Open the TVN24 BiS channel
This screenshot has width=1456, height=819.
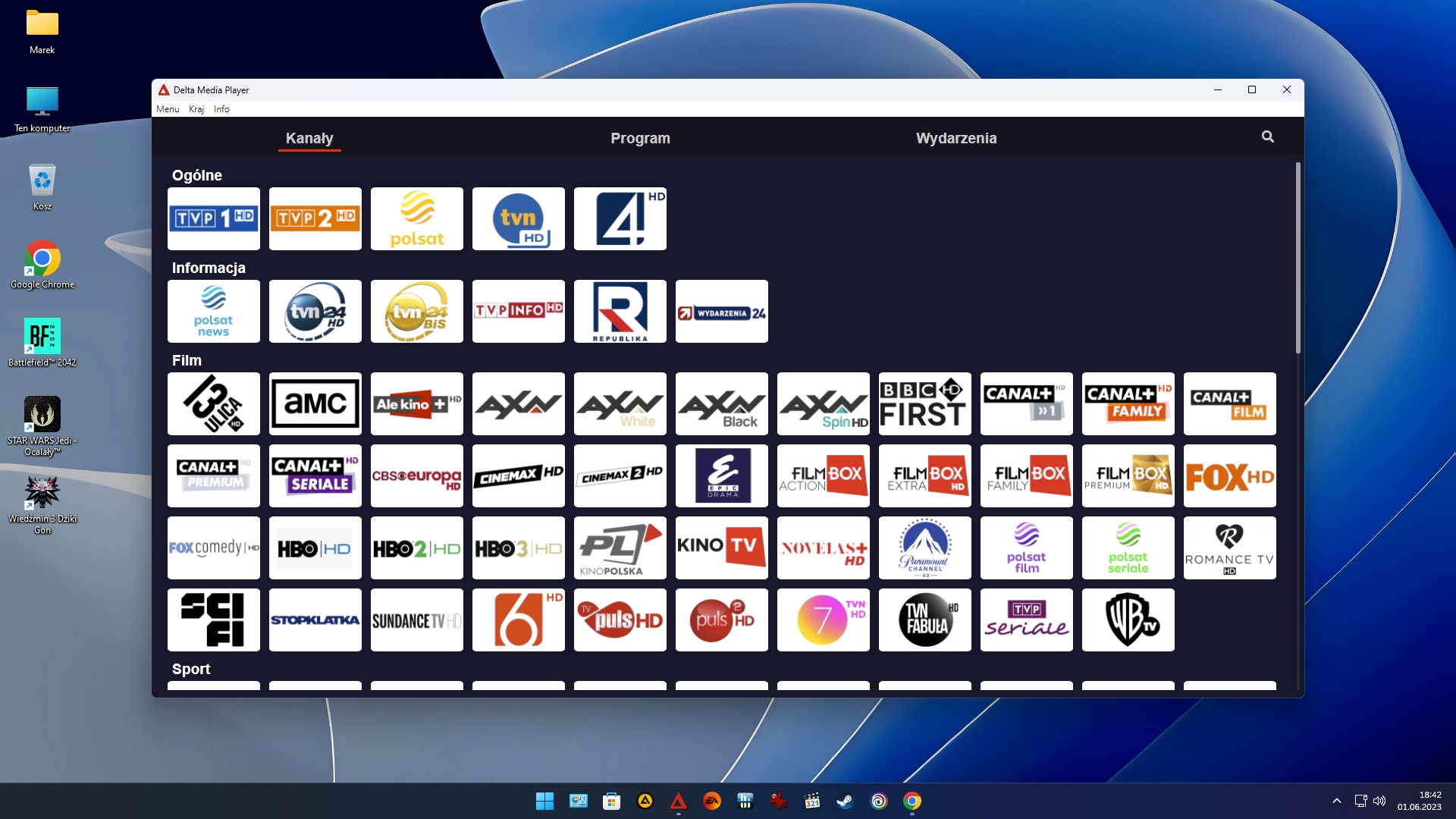coord(417,311)
